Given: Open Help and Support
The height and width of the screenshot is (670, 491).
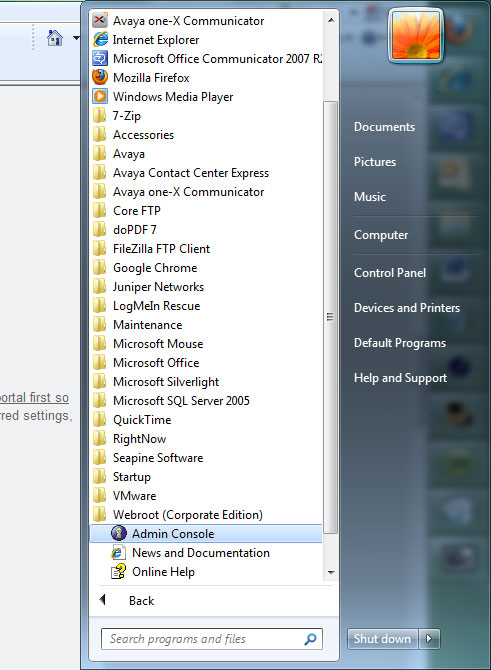Looking at the screenshot, I should point(400,378).
